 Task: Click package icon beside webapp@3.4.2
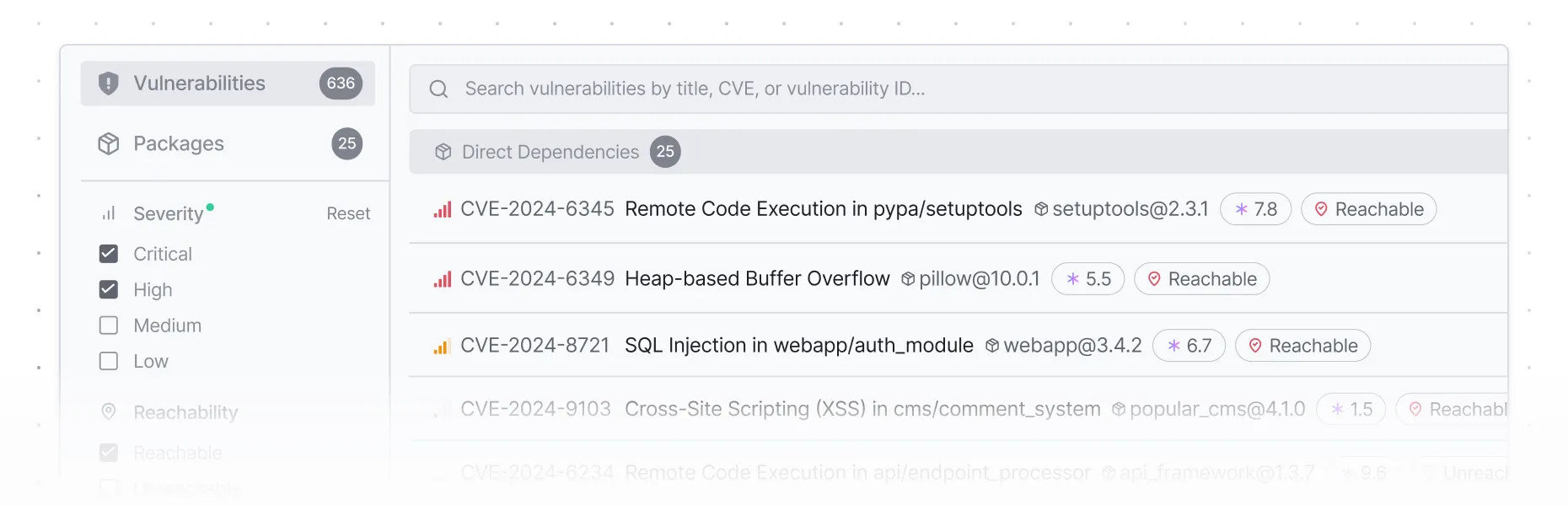[992, 346]
